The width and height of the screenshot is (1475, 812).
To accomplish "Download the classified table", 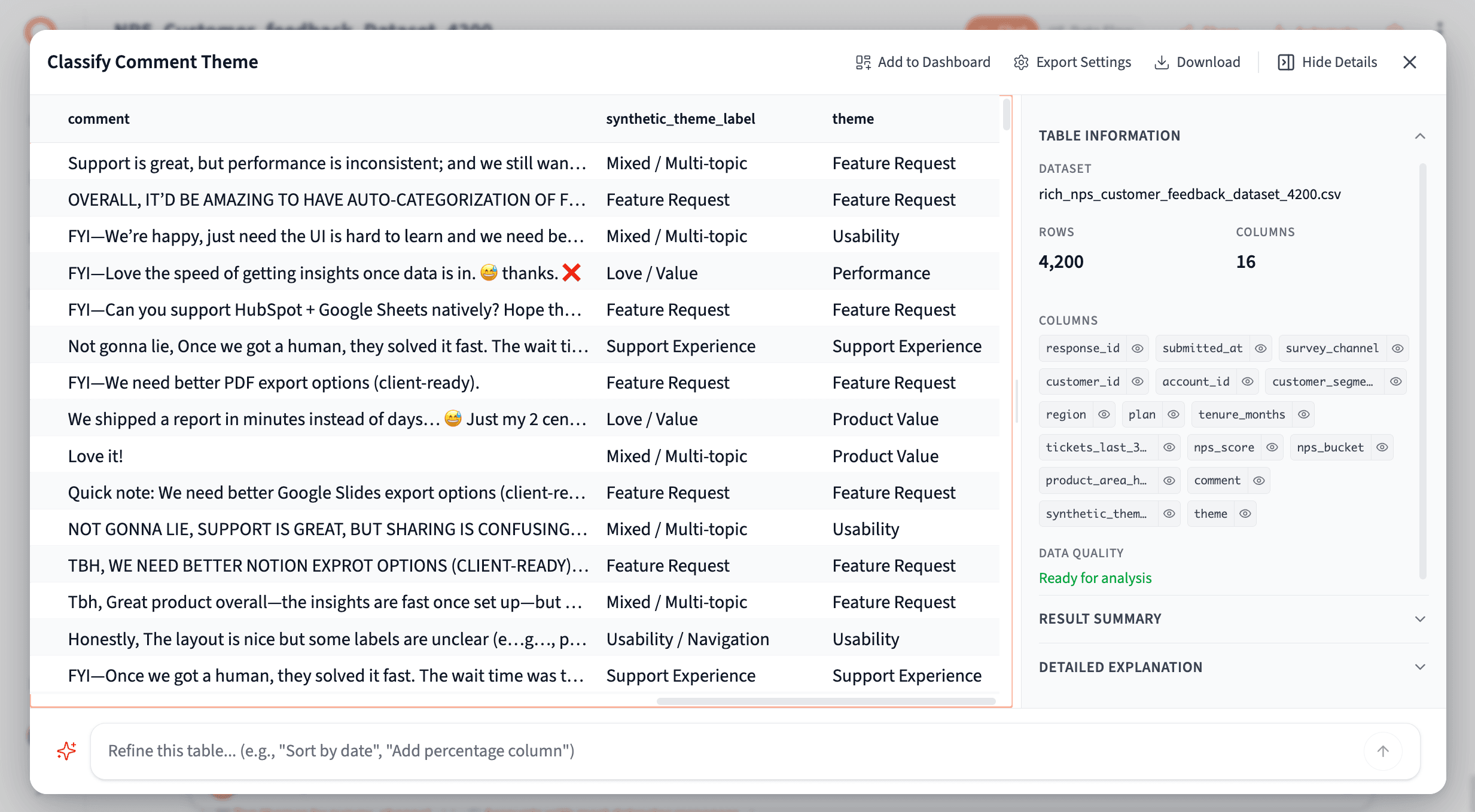I will (x=1196, y=62).
